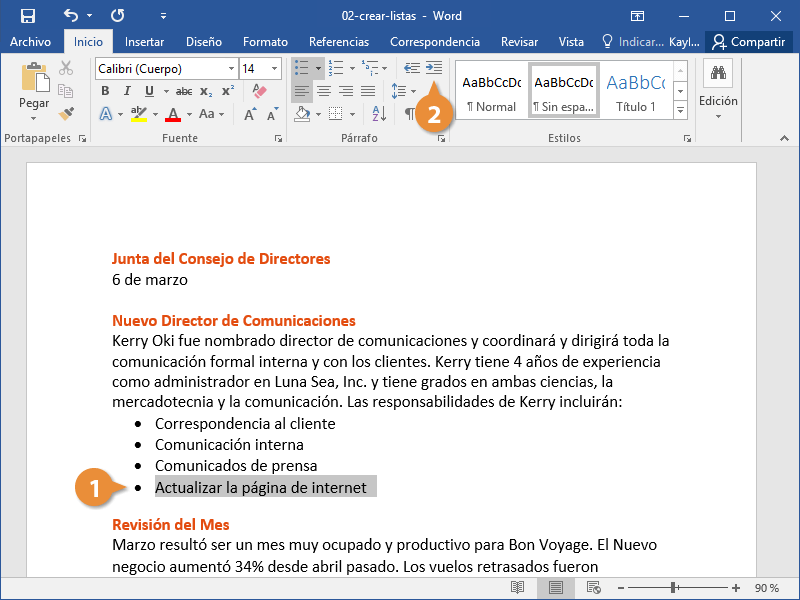The width and height of the screenshot is (800, 600).
Task: Repeat the last action
Action: [x=117, y=16]
